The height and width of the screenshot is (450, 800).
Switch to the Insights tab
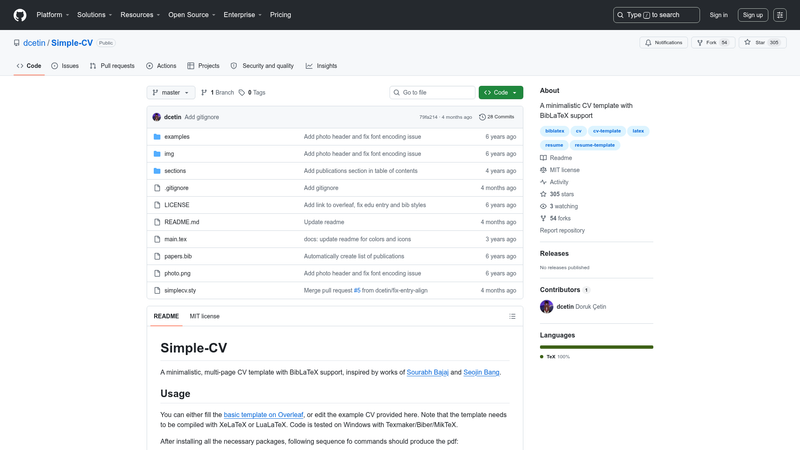click(x=321, y=66)
